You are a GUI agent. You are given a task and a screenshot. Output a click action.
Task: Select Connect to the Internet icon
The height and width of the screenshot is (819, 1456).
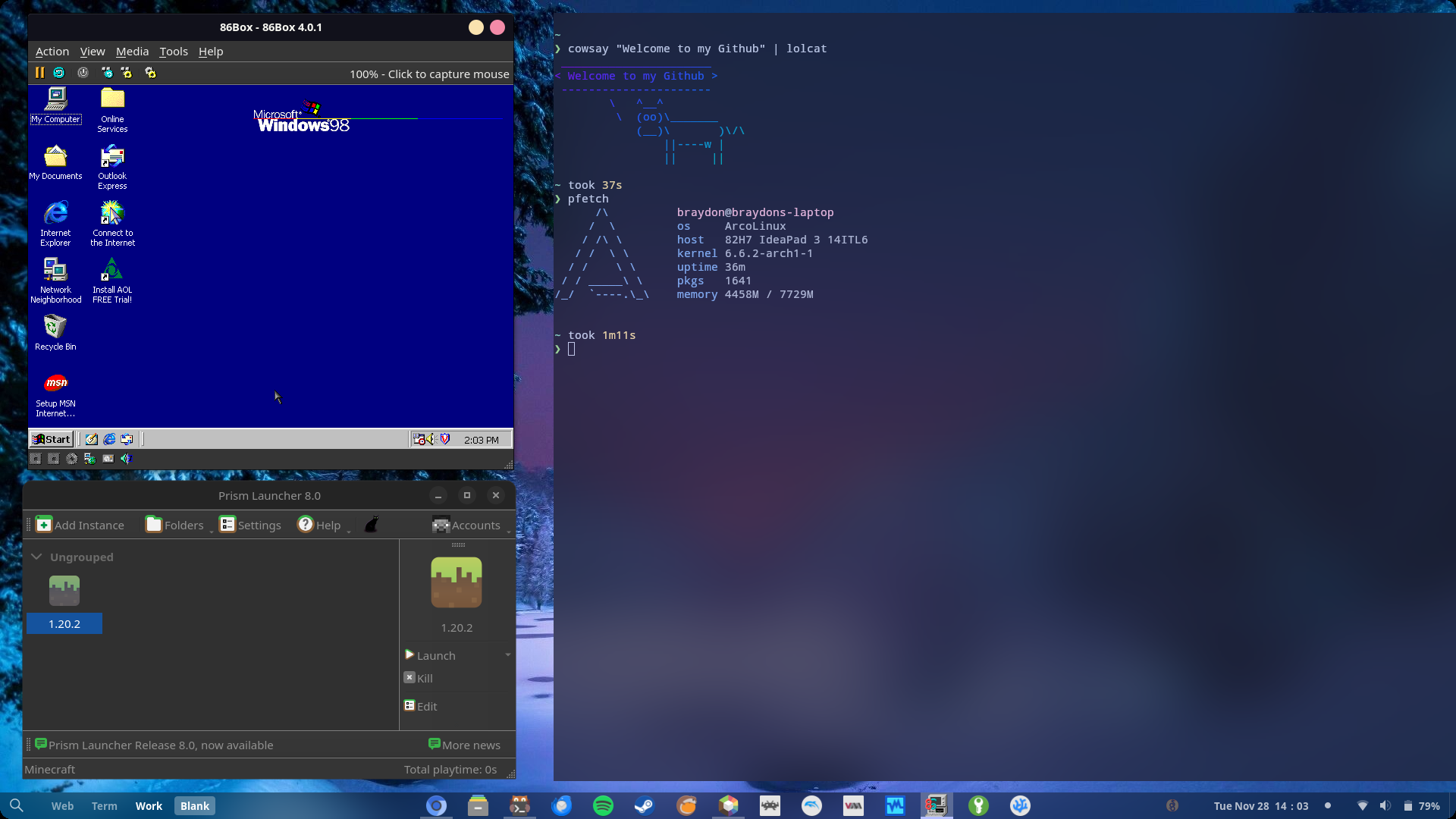click(112, 224)
